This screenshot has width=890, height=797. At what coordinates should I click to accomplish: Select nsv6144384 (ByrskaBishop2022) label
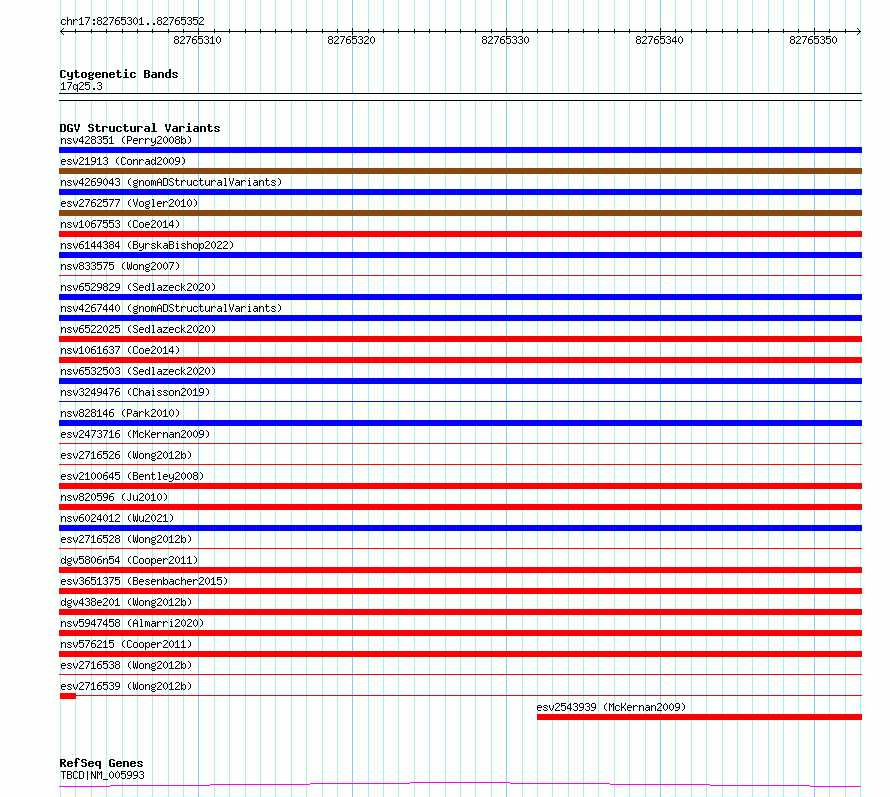pos(147,245)
